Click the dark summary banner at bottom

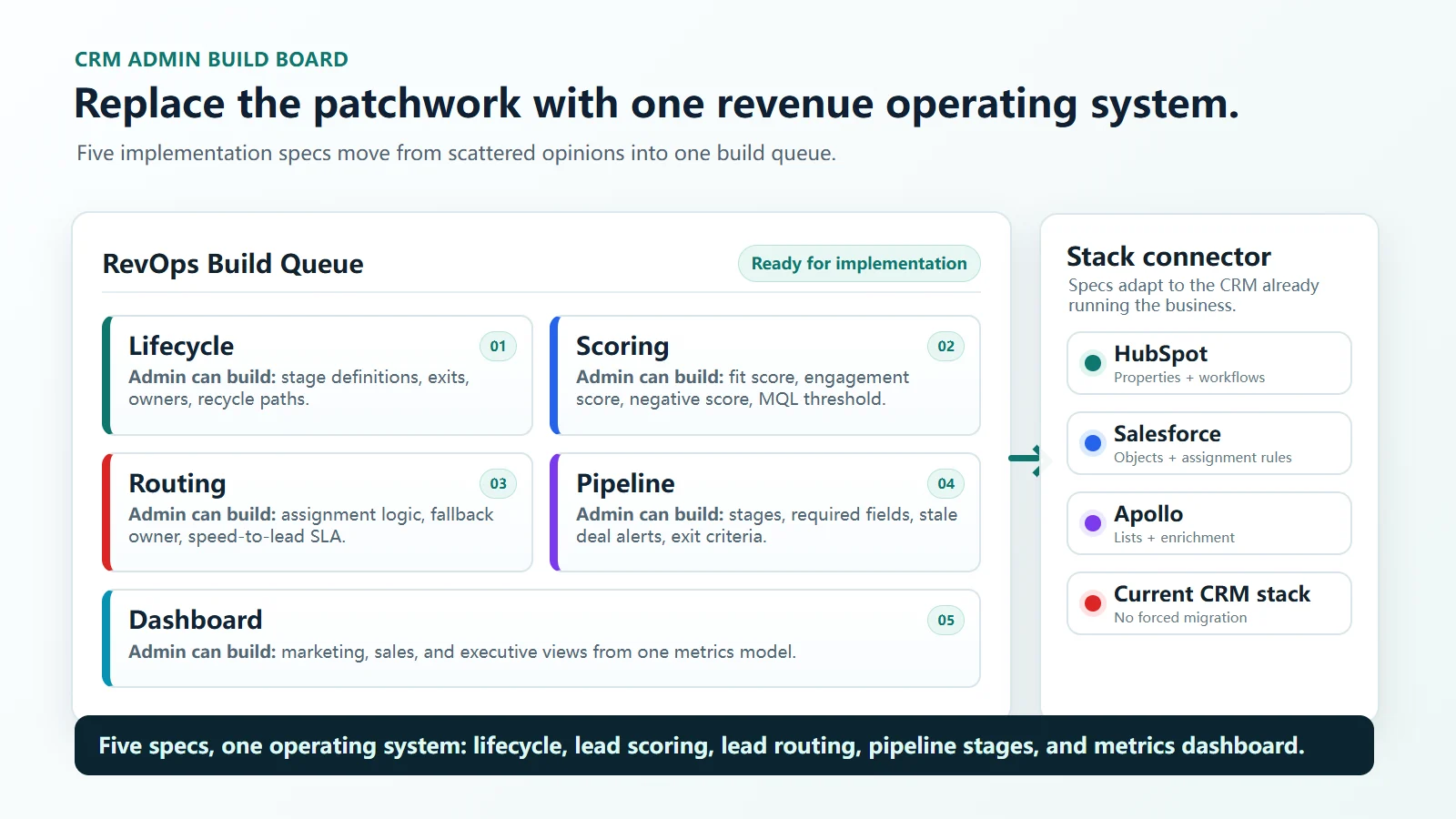[x=724, y=745]
